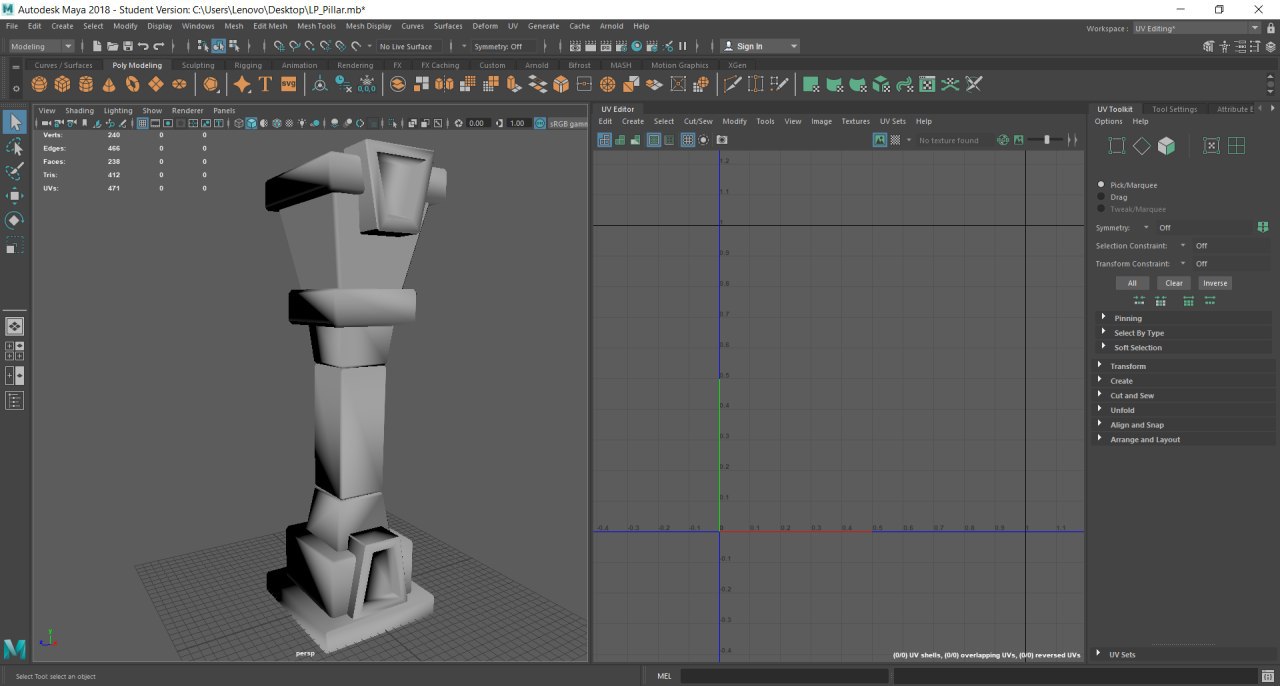Open the Sign In dropdown
Viewport: 1280px width, 686px height.
(760, 46)
